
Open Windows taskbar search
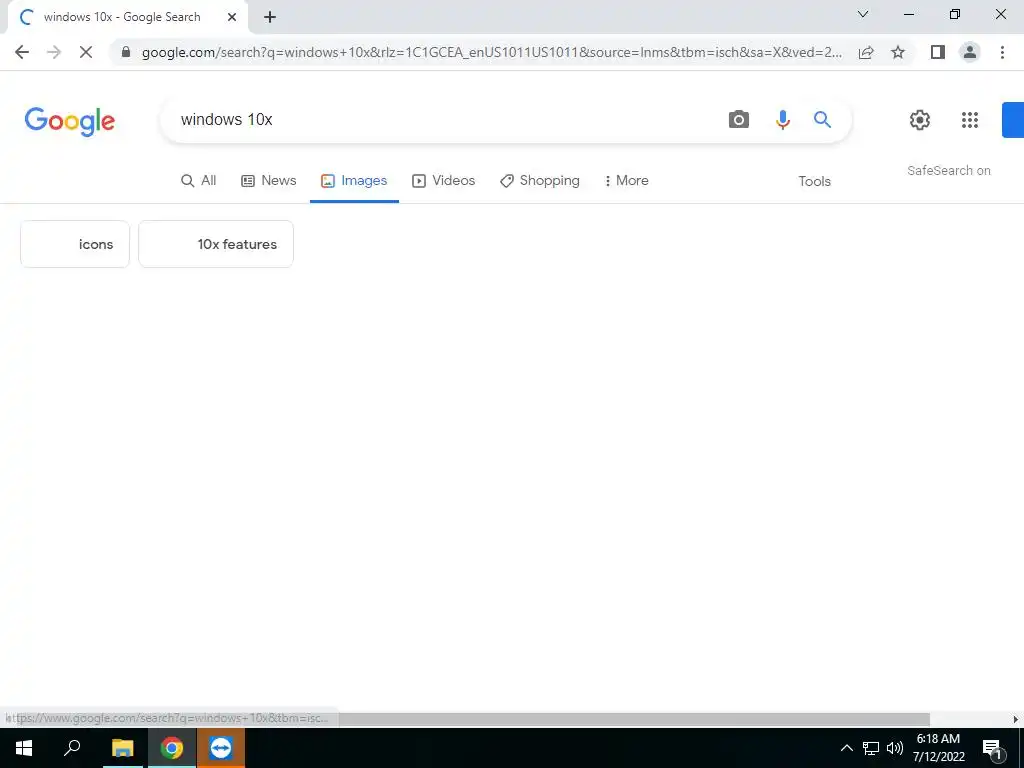point(72,748)
